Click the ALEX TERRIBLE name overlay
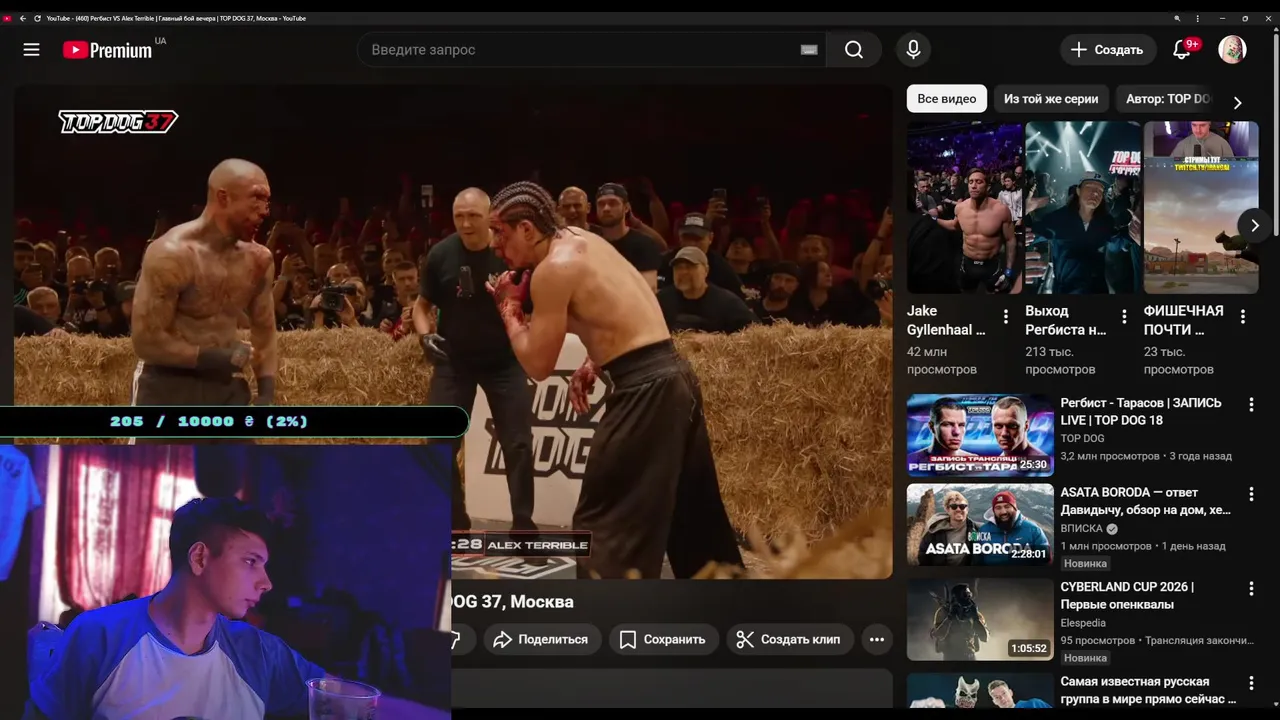This screenshot has width=1280, height=720. [x=537, y=545]
